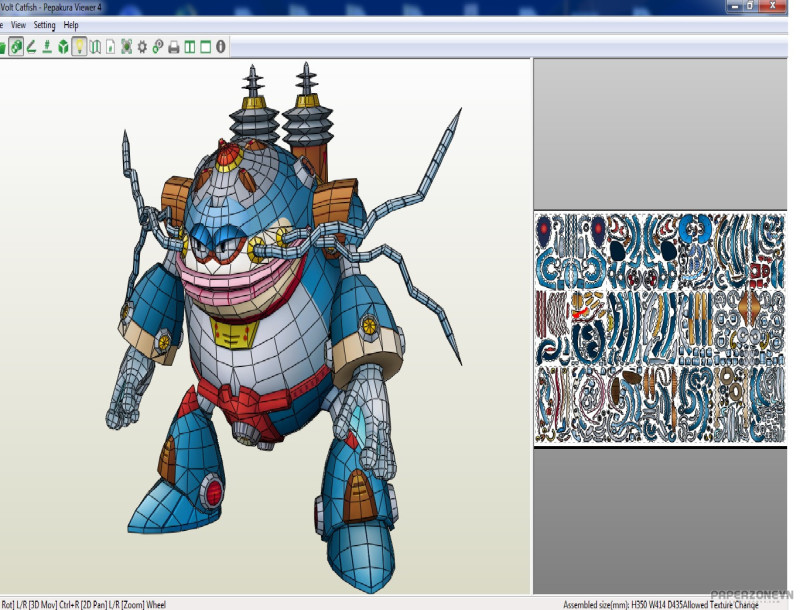Open the Help menu
This screenshot has width=800, height=610.
tap(71, 24)
